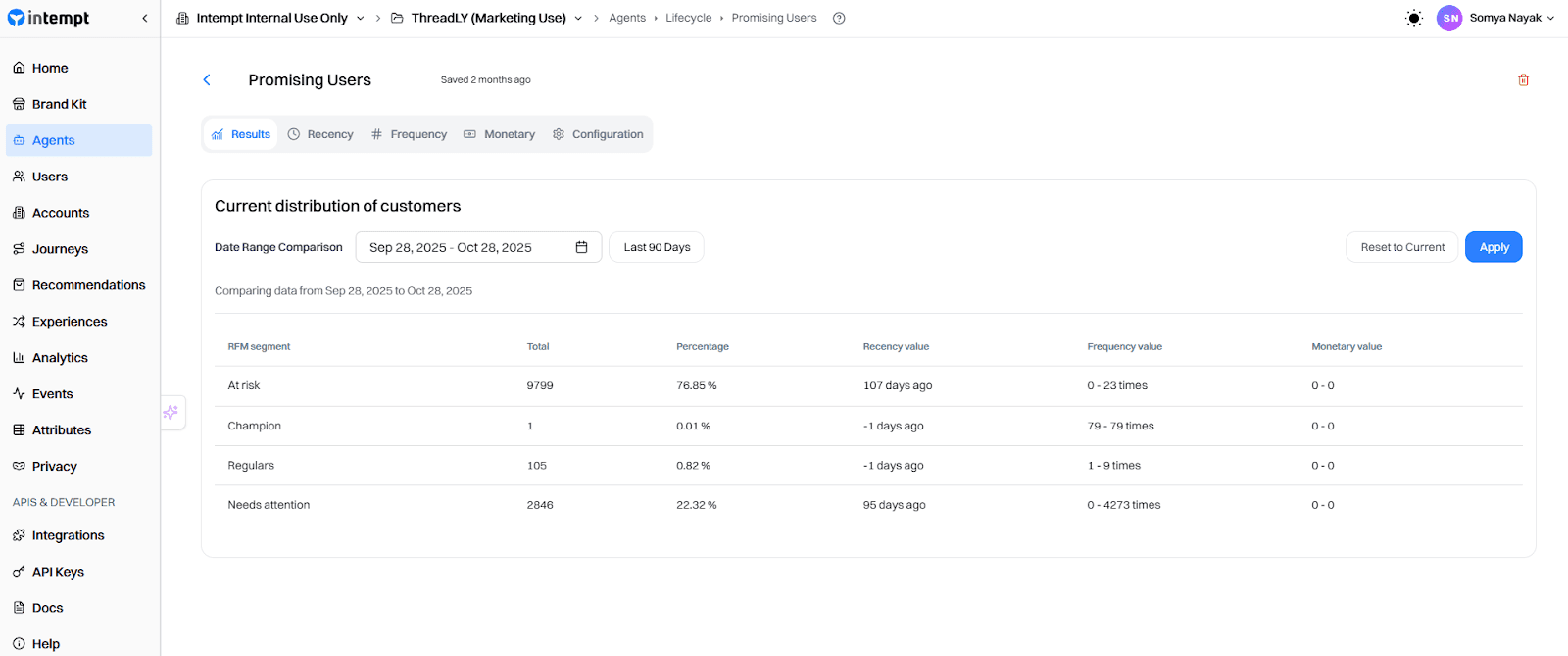The height and width of the screenshot is (656, 1568).
Task: Expand ThreadLY (Marketing Use) project dropdown
Action: tap(487, 18)
